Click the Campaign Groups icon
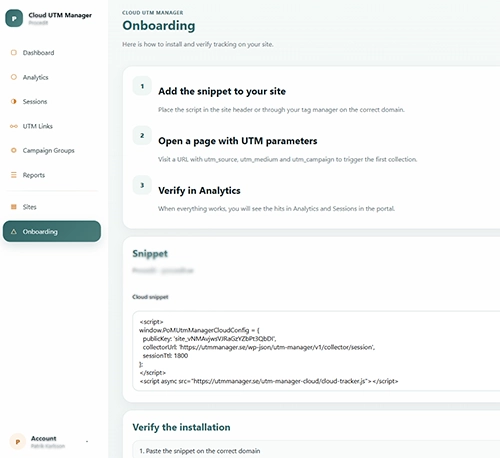Viewport: 500px width, 458px height. [x=14, y=150]
